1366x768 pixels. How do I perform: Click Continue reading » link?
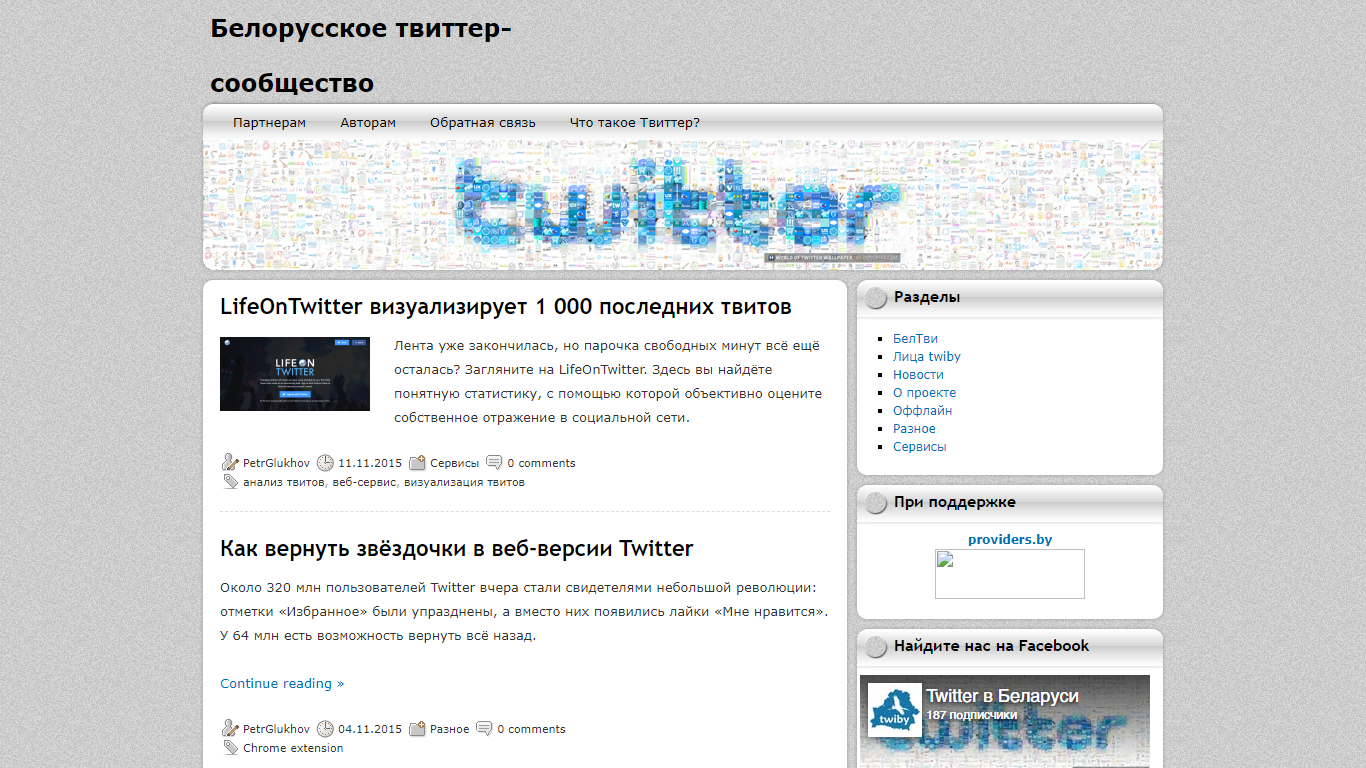(x=282, y=683)
